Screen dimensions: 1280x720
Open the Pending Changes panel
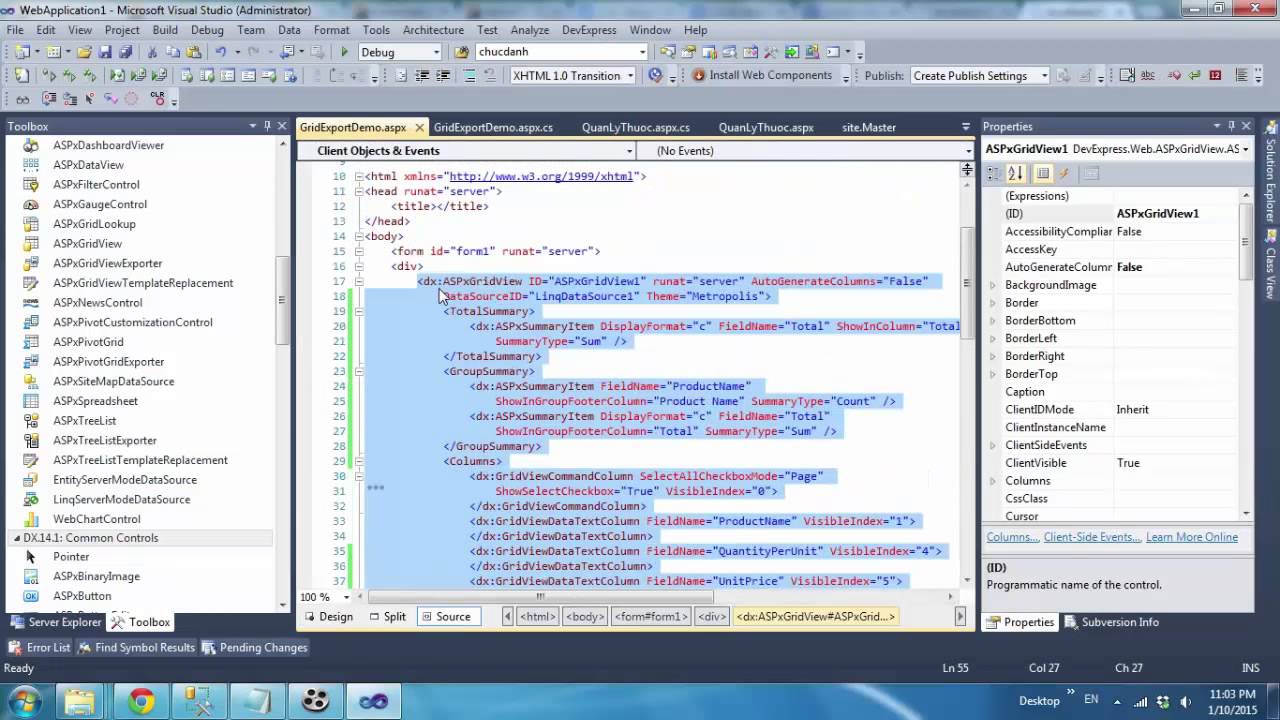[254, 647]
